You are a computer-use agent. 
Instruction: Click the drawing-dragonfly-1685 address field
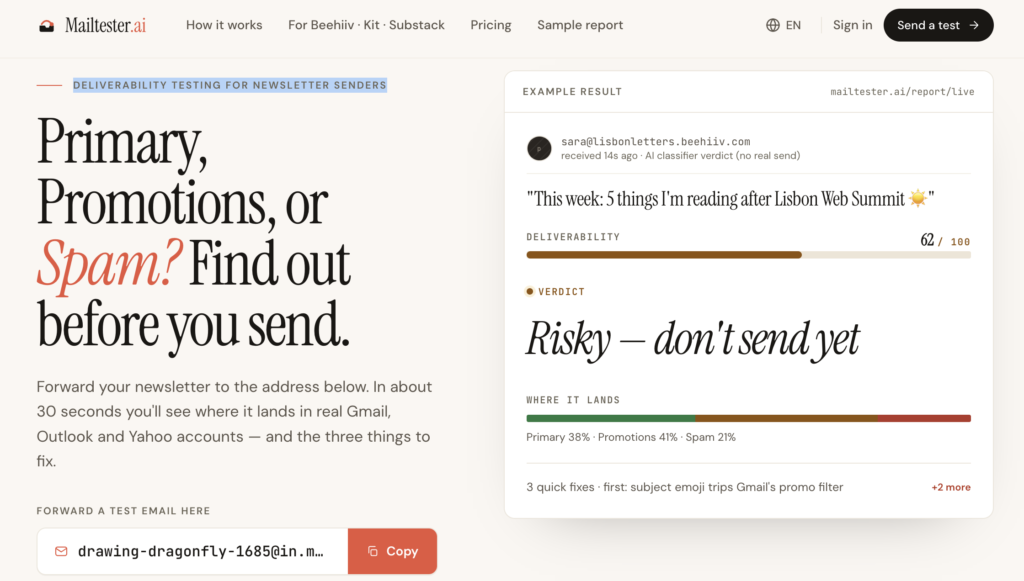pos(193,551)
